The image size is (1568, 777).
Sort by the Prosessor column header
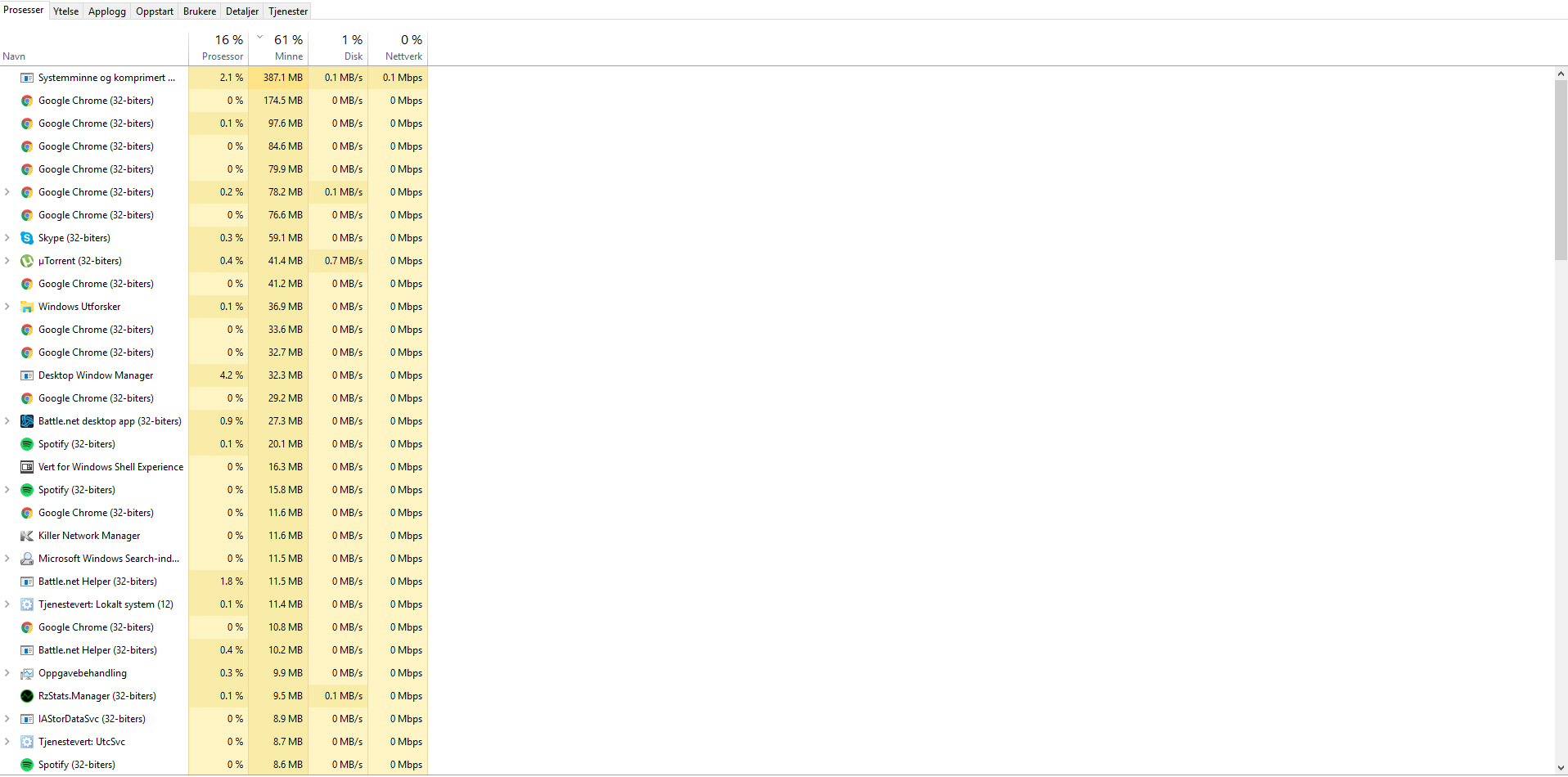tap(219, 48)
